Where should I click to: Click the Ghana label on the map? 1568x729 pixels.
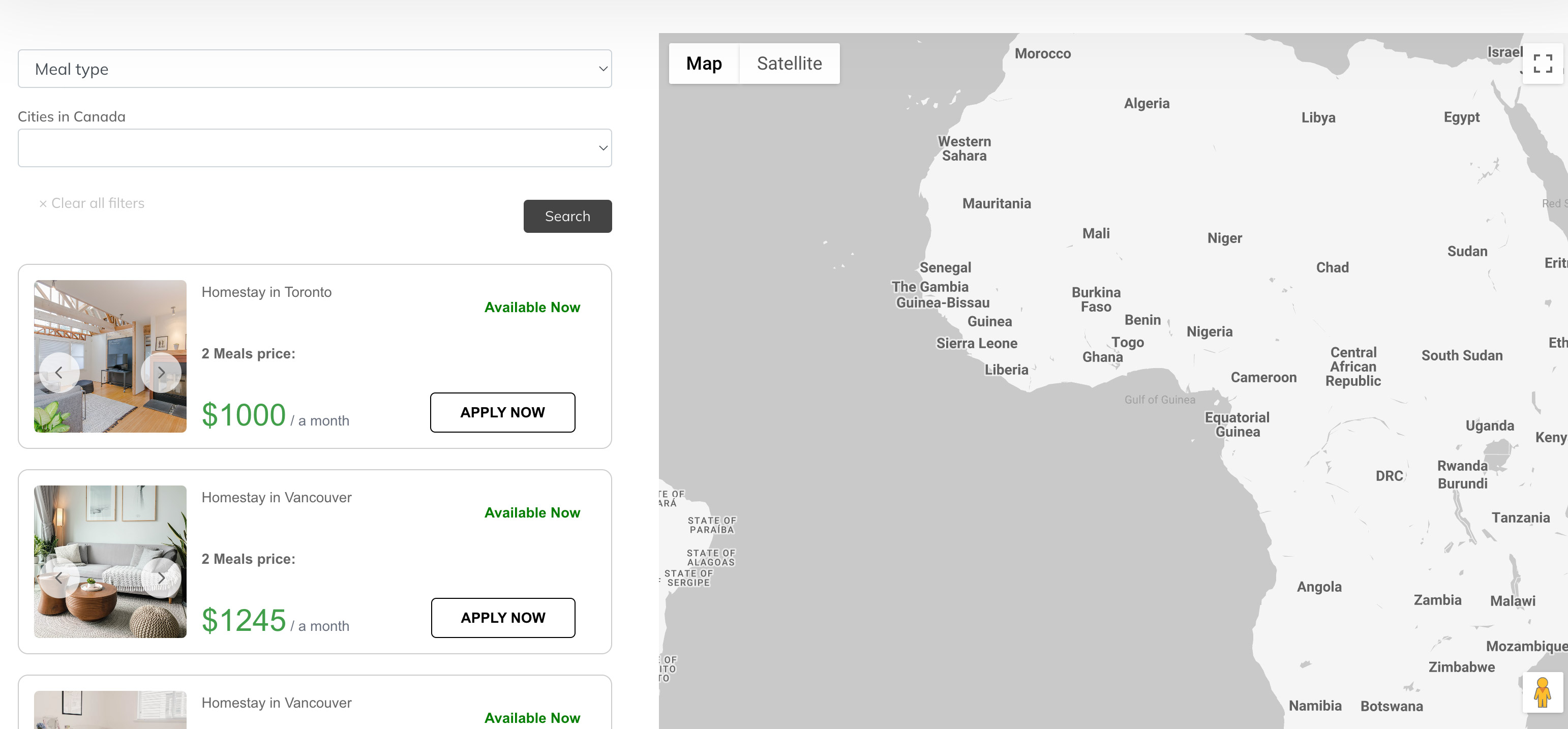click(x=1102, y=357)
